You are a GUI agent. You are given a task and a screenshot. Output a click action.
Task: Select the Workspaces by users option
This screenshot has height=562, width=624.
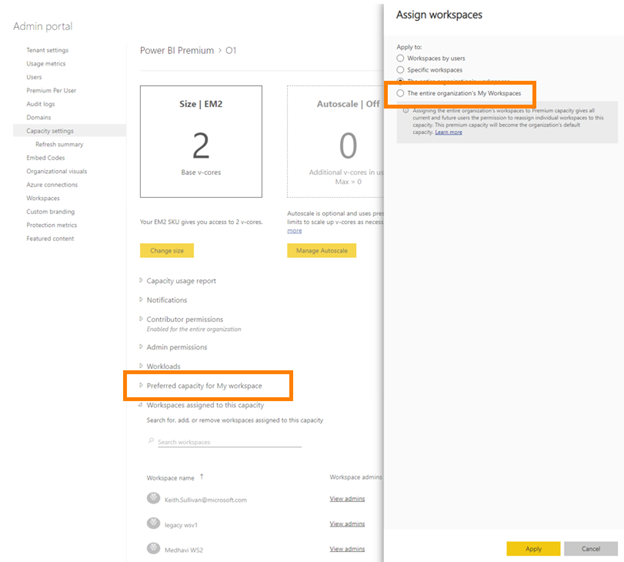(402, 58)
